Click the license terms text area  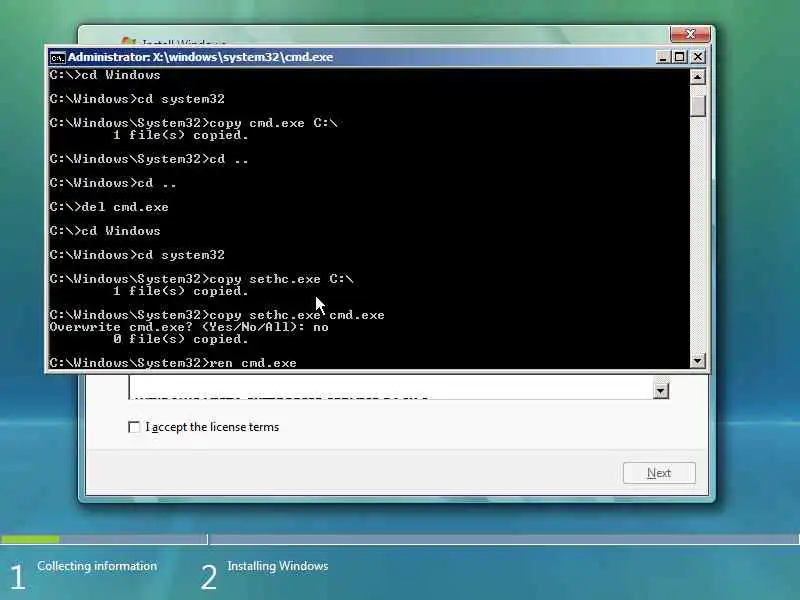(391, 388)
